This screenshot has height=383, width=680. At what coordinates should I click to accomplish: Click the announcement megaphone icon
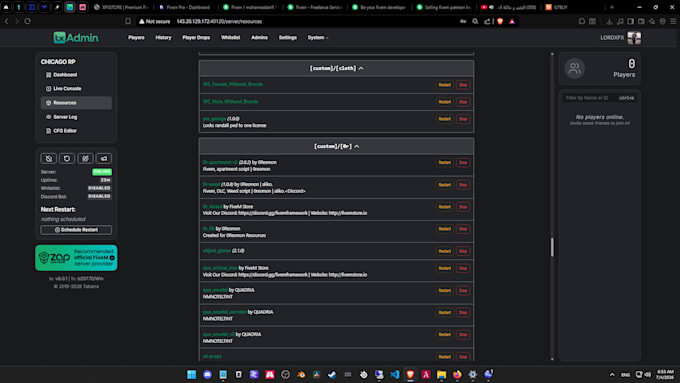(x=104, y=158)
